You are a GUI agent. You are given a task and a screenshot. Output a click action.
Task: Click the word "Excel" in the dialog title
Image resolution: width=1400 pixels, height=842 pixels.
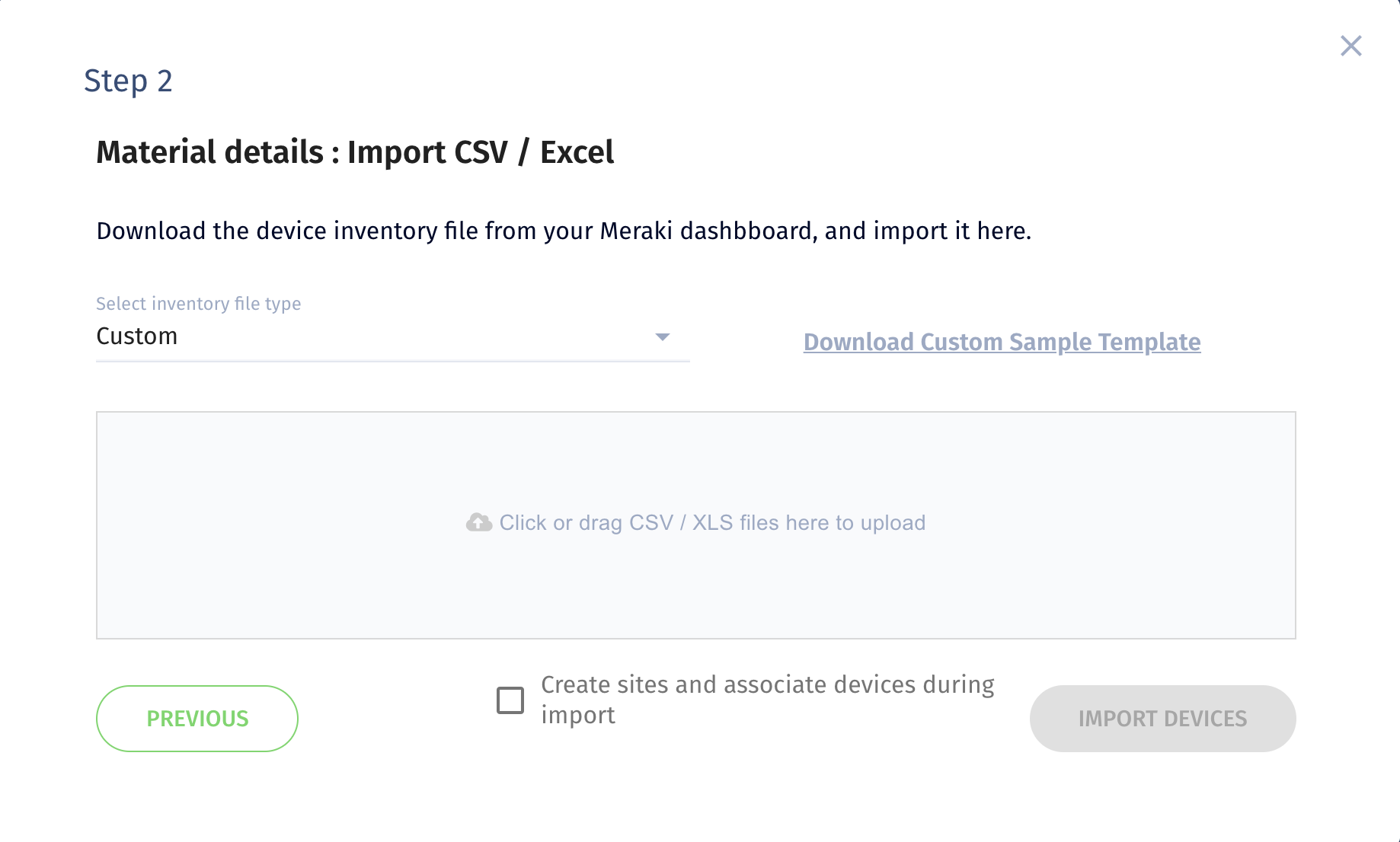tap(577, 152)
